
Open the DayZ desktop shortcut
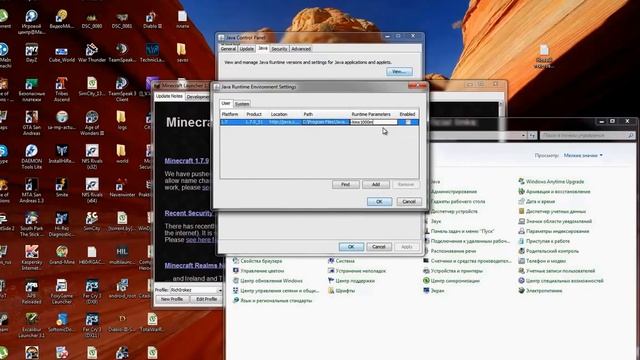click(32, 53)
